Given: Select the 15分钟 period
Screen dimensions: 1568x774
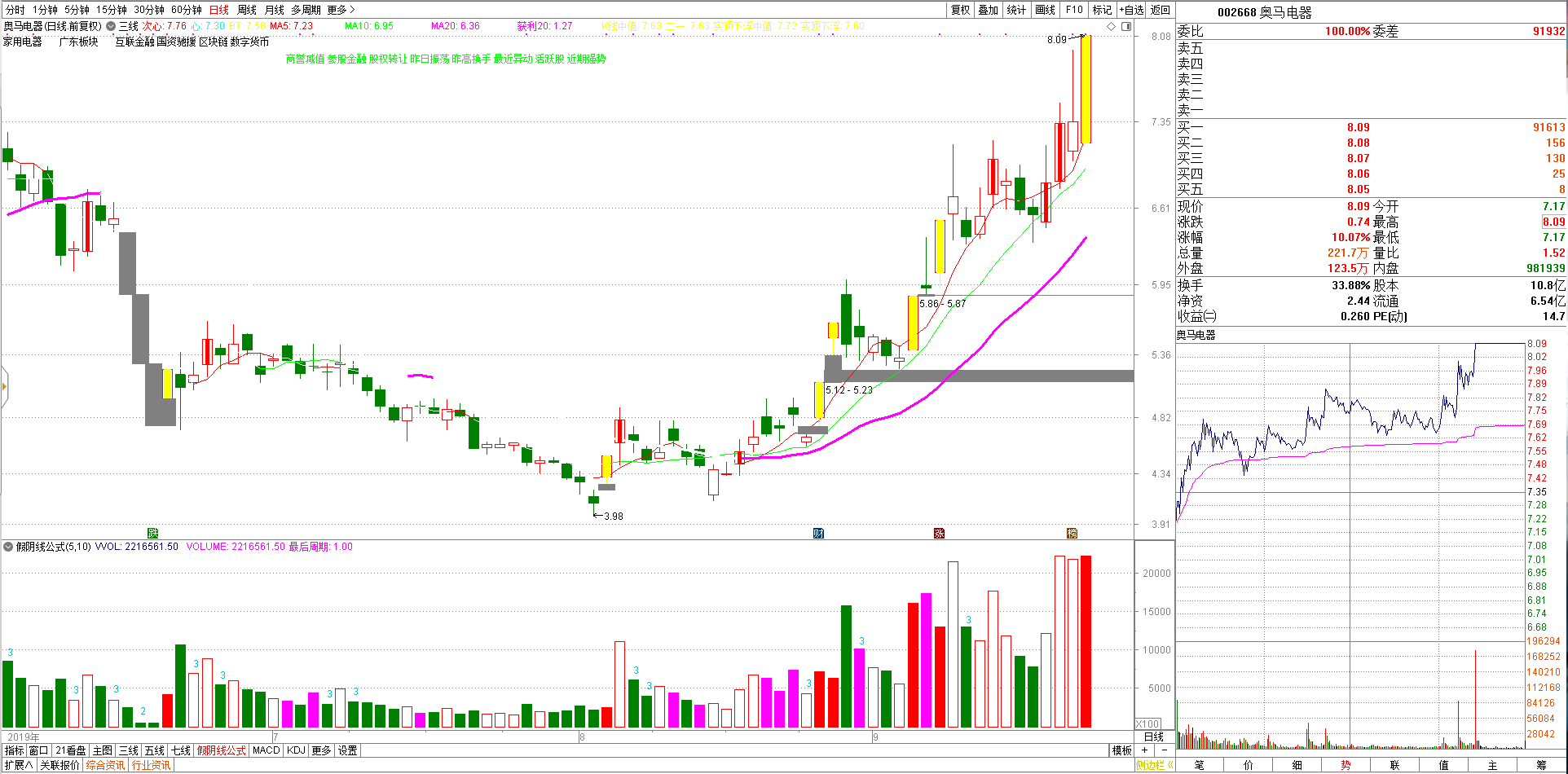Looking at the screenshot, I should pos(111,10).
